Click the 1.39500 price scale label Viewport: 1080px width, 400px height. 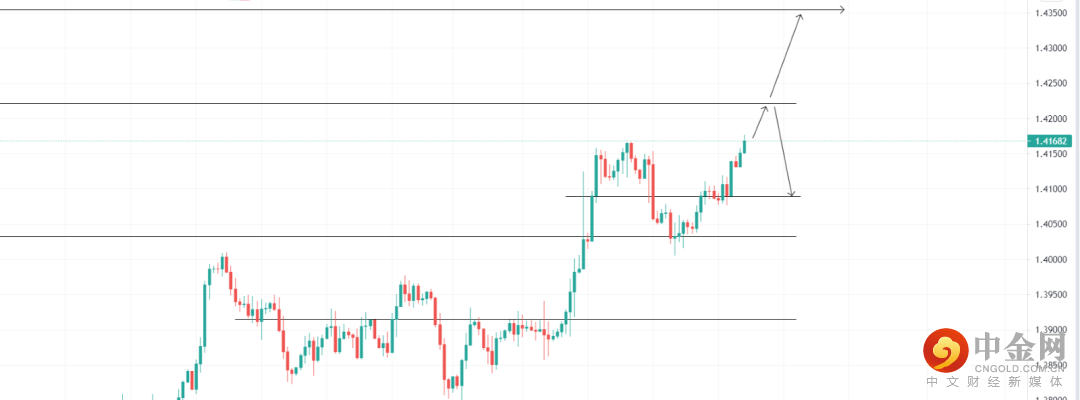click(1056, 295)
